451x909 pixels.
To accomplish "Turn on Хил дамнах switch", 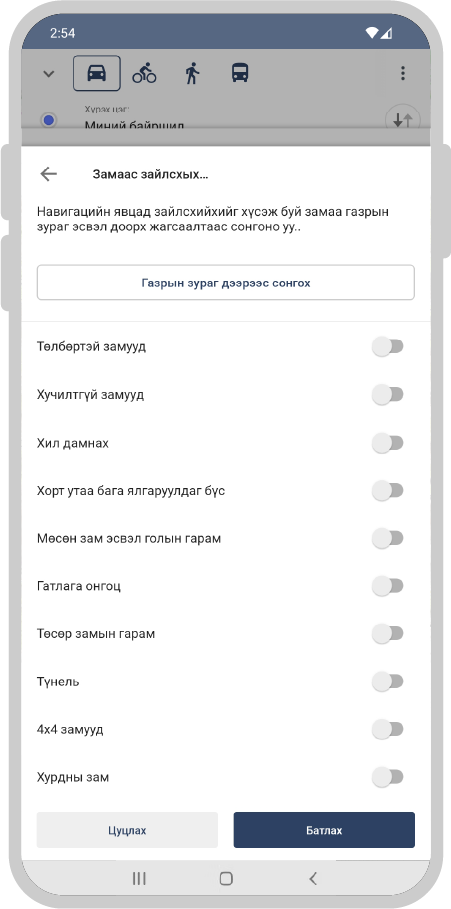I will click(x=388, y=443).
